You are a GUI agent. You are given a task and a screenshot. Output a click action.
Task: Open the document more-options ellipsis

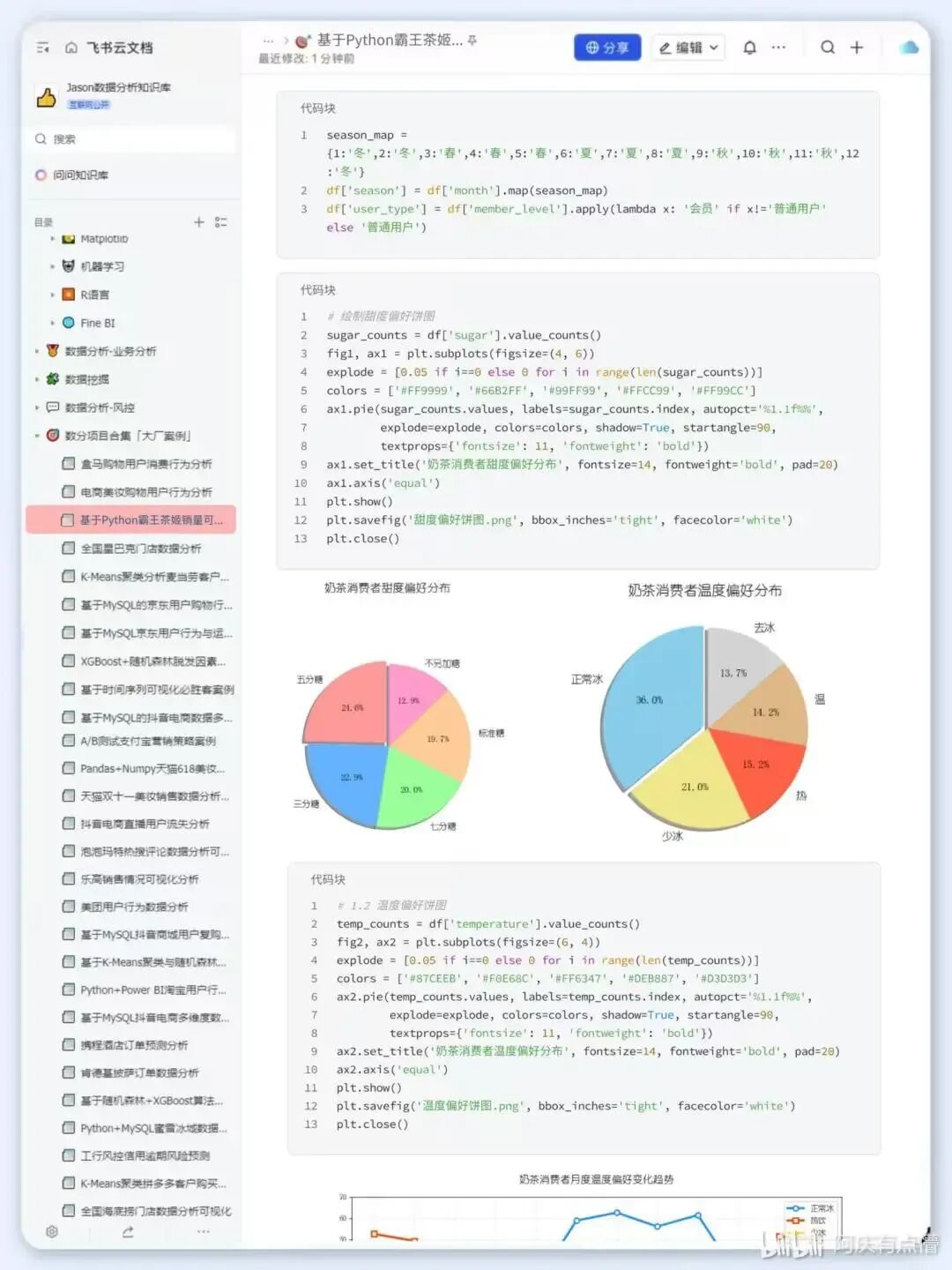(x=778, y=48)
